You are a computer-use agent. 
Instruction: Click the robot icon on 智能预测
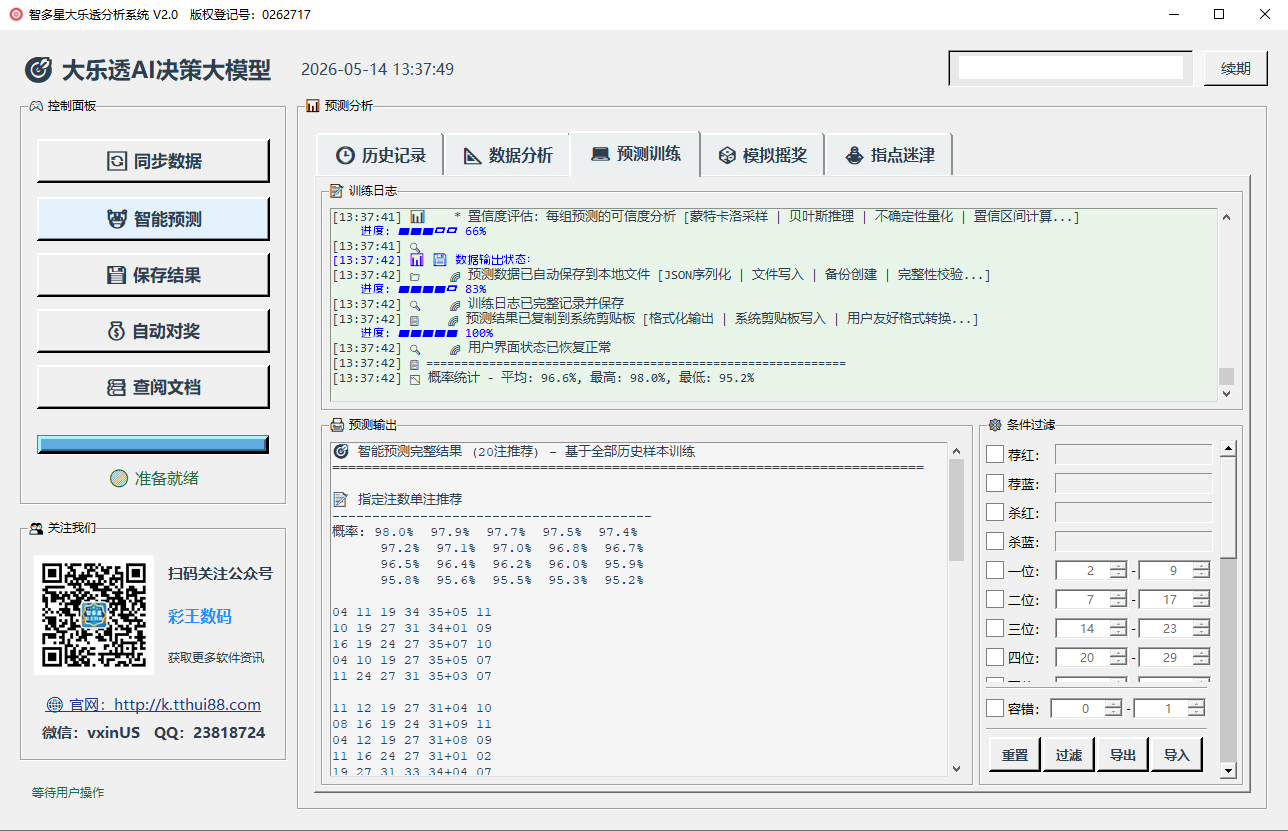click(x=117, y=219)
